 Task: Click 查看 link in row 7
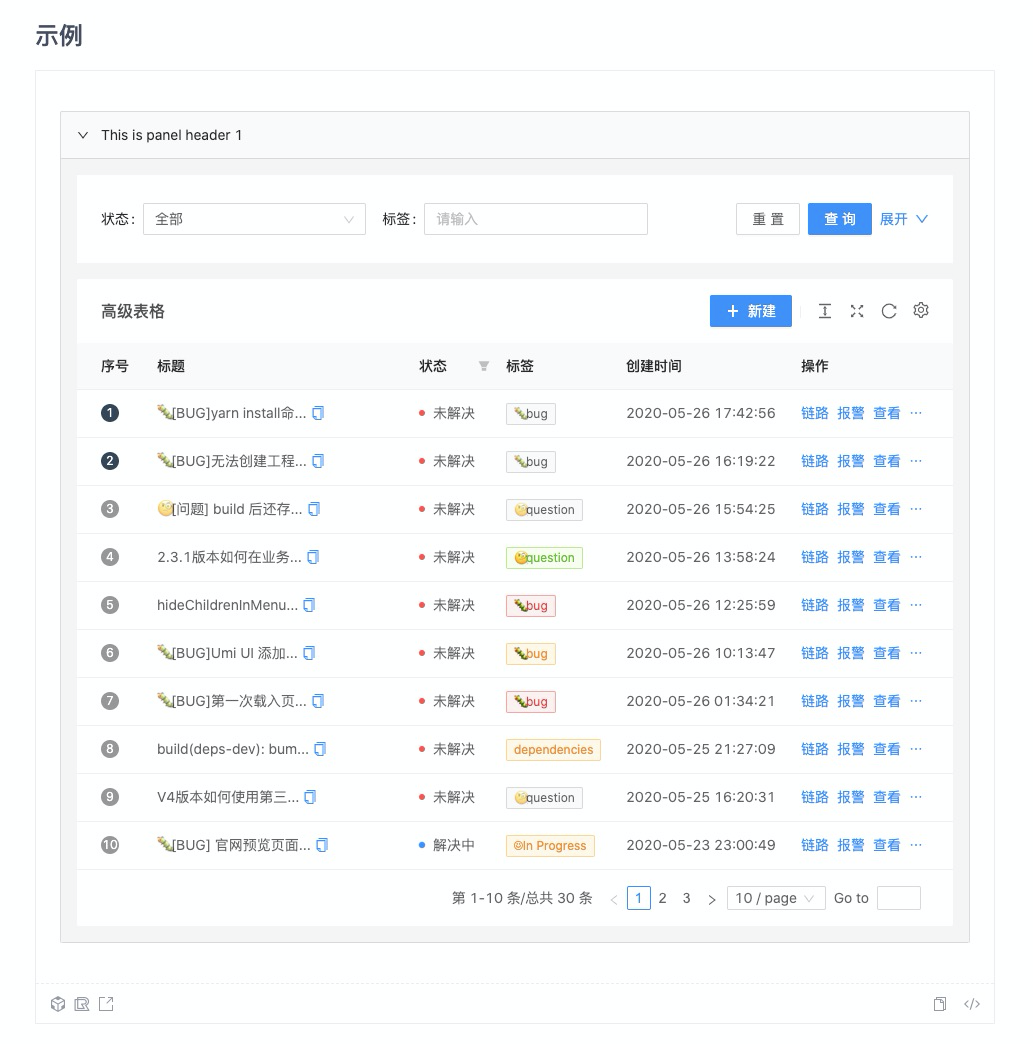[x=886, y=701]
